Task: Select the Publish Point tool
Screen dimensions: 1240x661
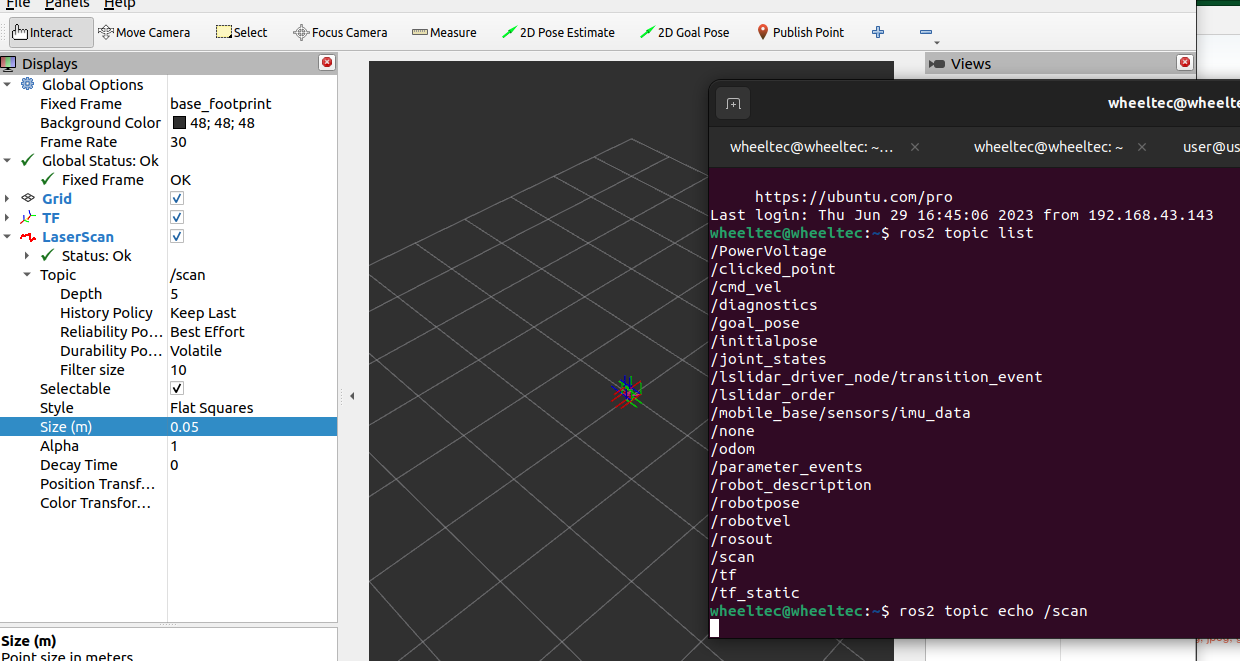Action: coord(800,32)
